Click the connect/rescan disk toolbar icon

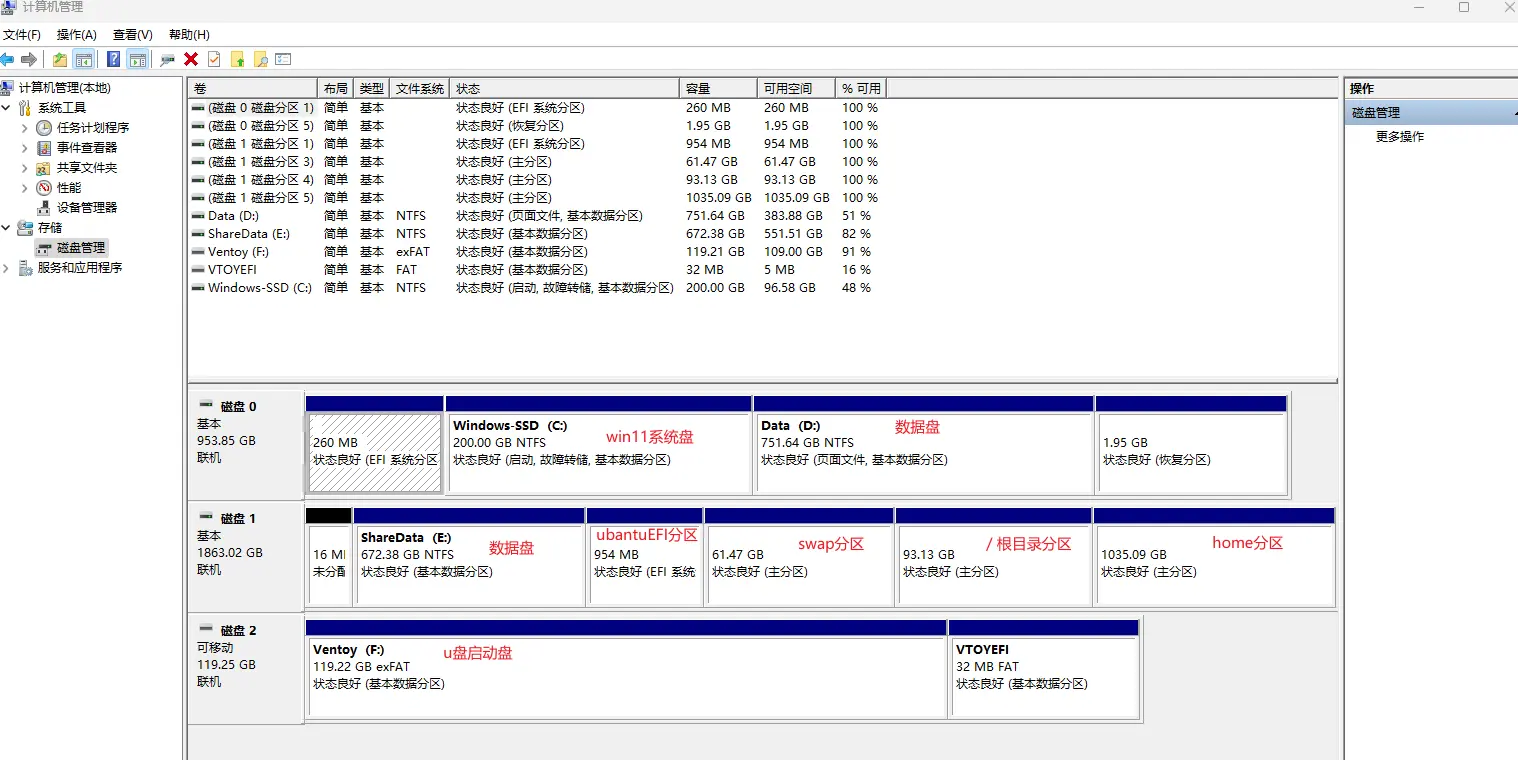click(167, 60)
